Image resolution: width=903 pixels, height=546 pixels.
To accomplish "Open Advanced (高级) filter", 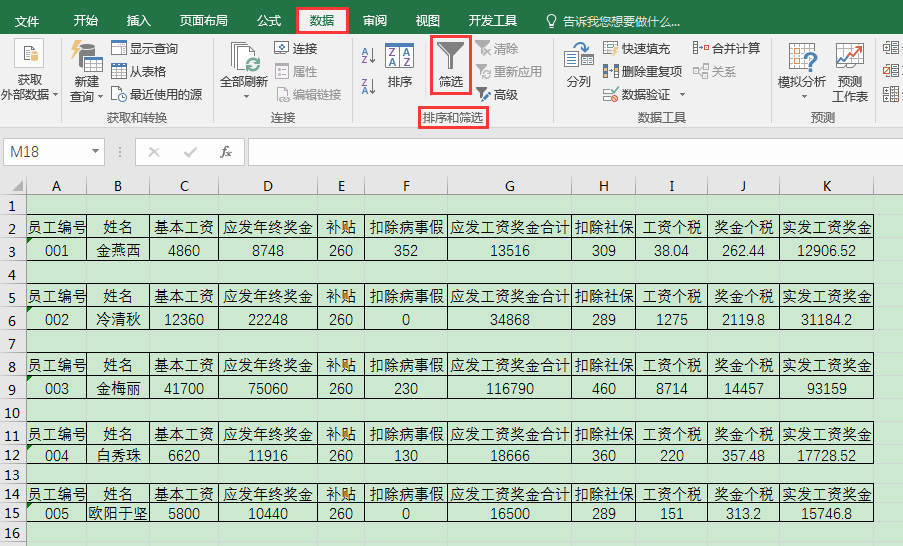I will click(x=496, y=94).
